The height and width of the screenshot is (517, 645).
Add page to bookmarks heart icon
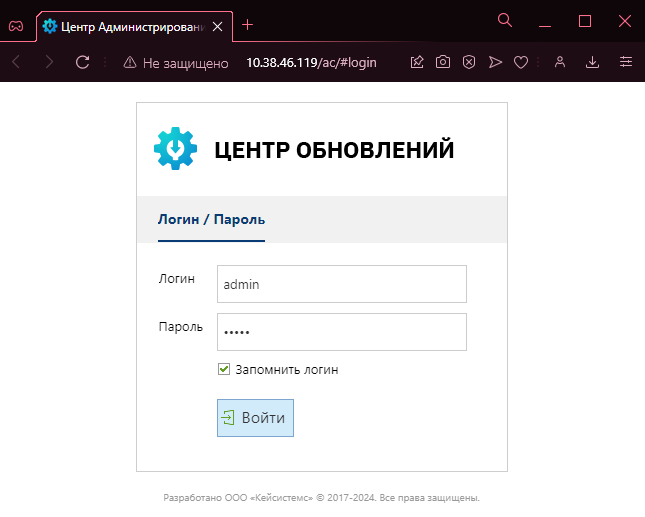coord(521,63)
